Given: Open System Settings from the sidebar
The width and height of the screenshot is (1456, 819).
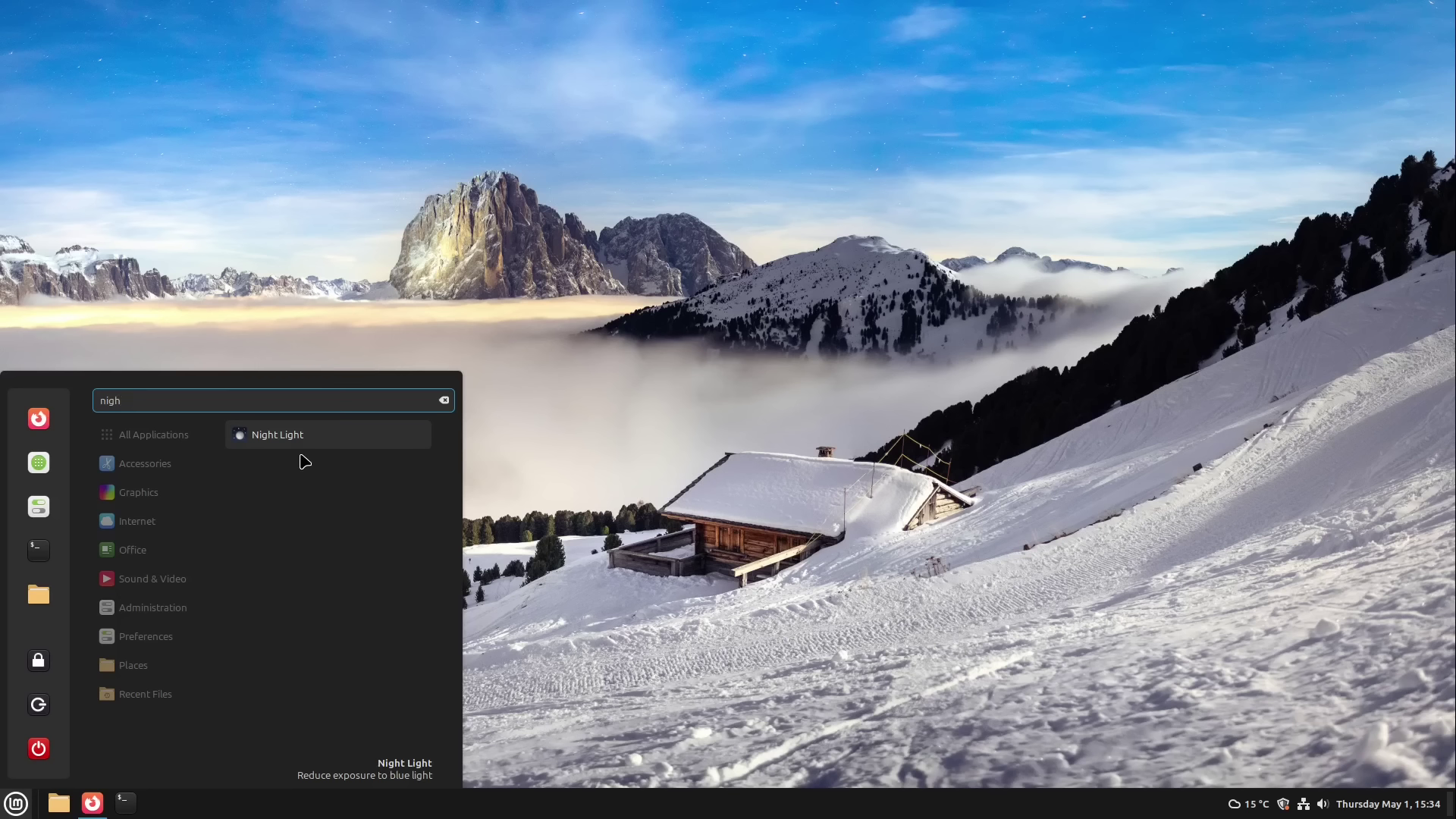Looking at the screenshot, I should point(39,507).
